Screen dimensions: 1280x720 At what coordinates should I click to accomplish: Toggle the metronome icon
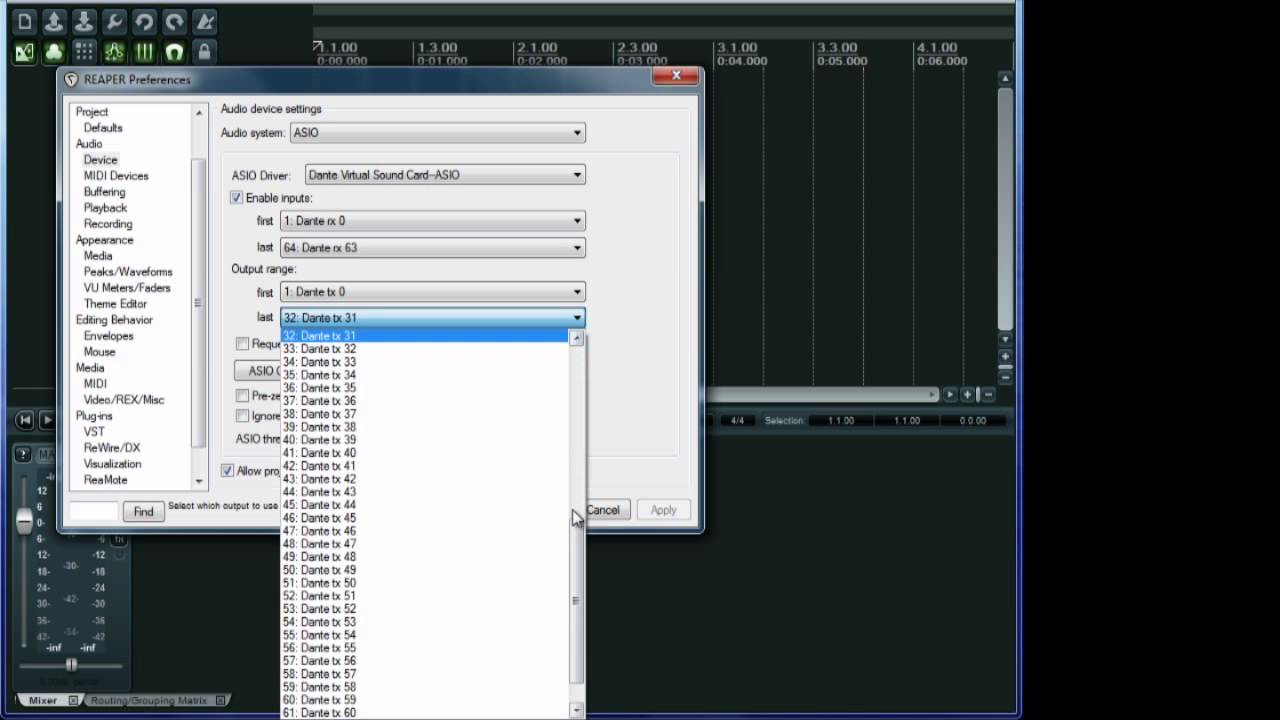(x=204, y=21)
